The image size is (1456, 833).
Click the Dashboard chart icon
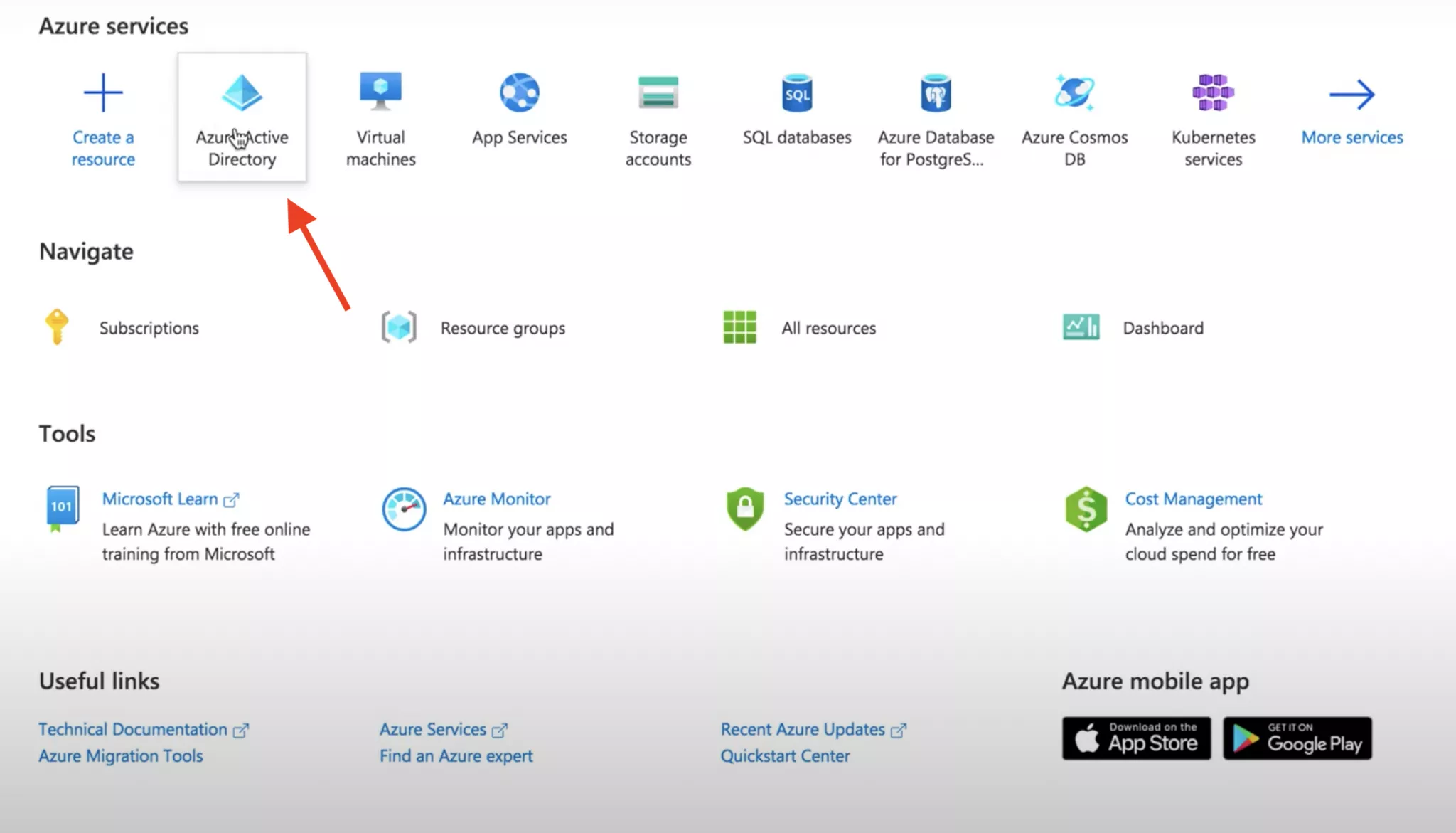[x=1081, y=327]
